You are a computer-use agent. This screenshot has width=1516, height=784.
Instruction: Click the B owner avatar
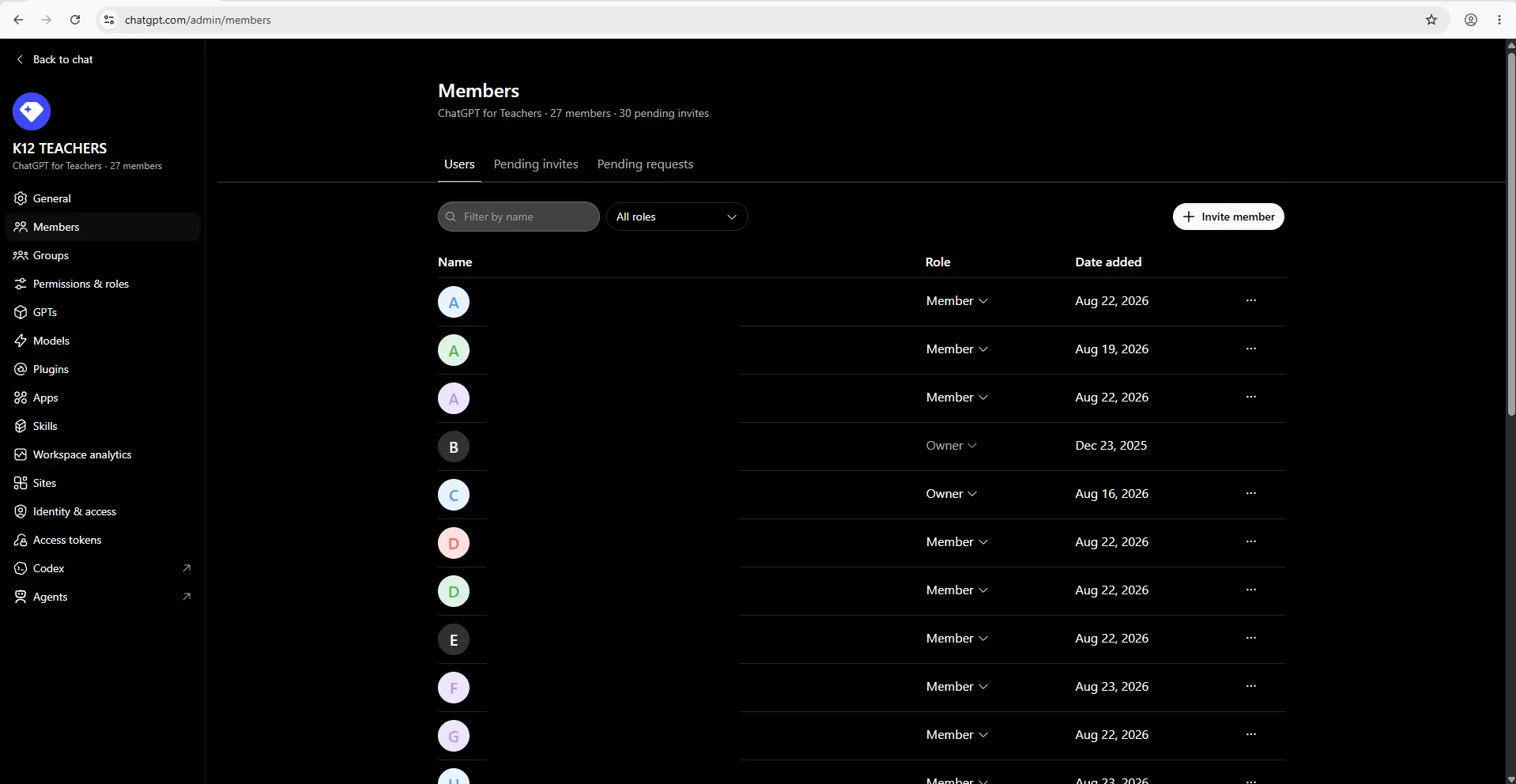tap(454, 447)
